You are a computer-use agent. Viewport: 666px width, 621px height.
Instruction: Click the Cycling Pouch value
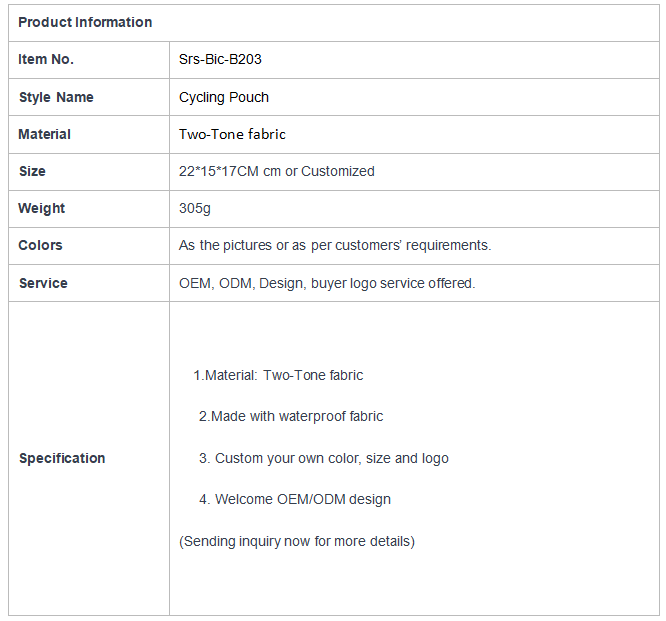(223, 97)
